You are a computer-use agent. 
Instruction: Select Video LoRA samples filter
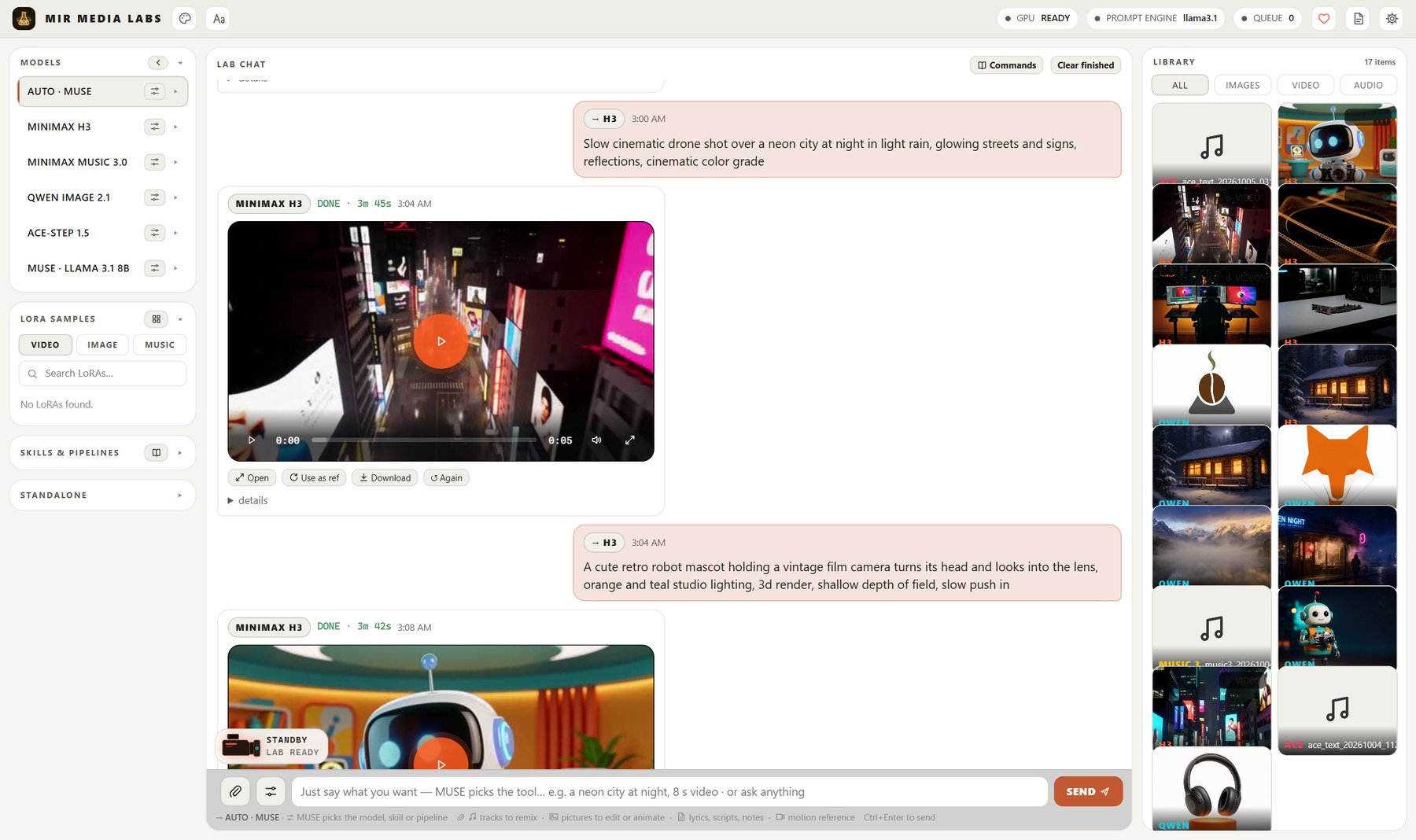click(x=45, y=344)
